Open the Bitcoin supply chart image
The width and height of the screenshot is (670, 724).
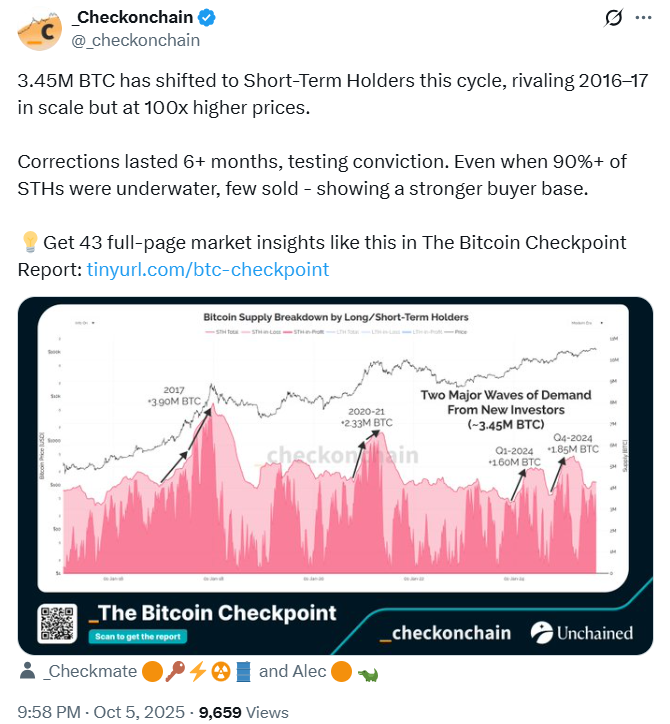(335, 450)
